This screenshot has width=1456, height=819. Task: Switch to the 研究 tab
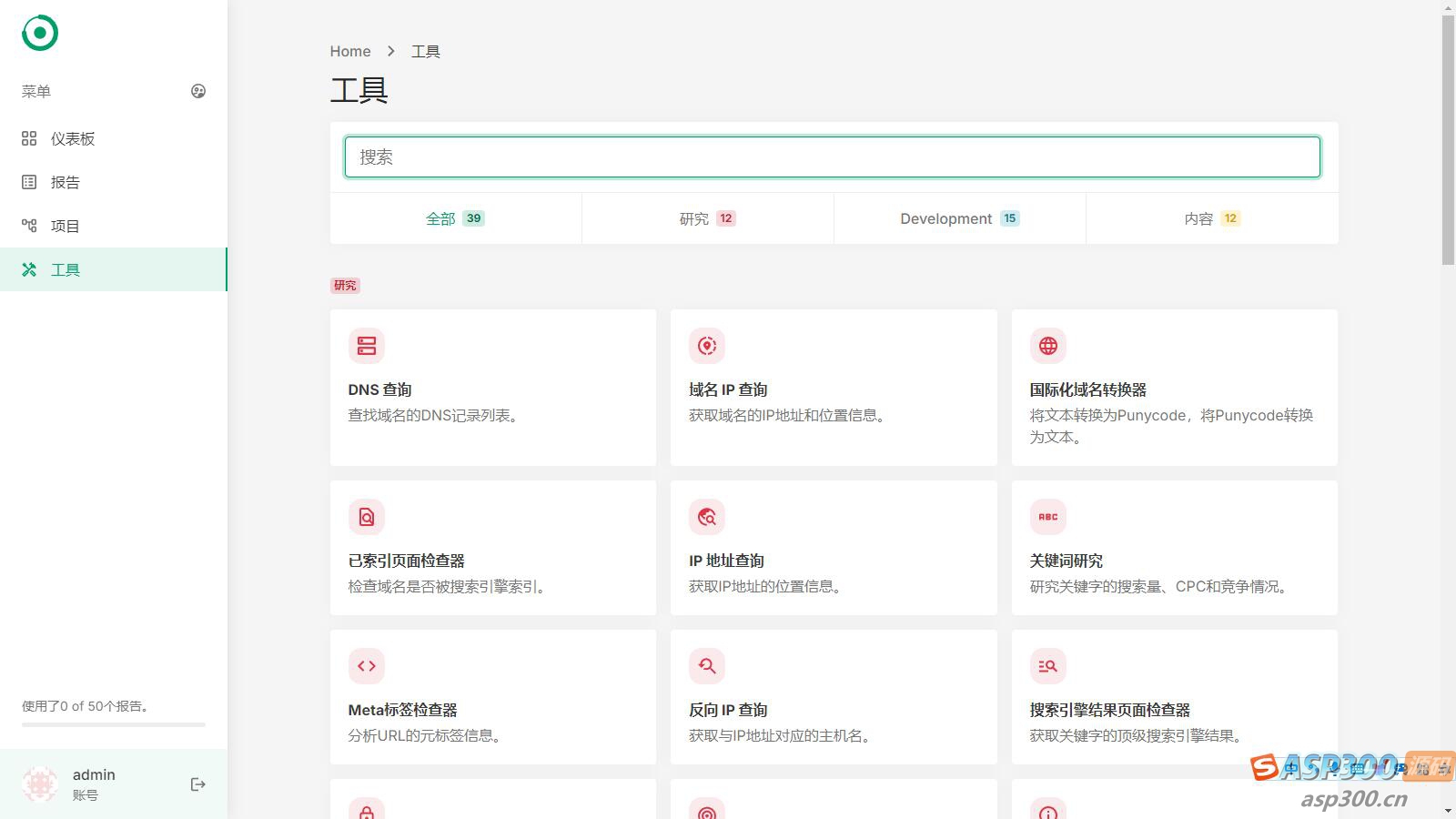point(707,218)
